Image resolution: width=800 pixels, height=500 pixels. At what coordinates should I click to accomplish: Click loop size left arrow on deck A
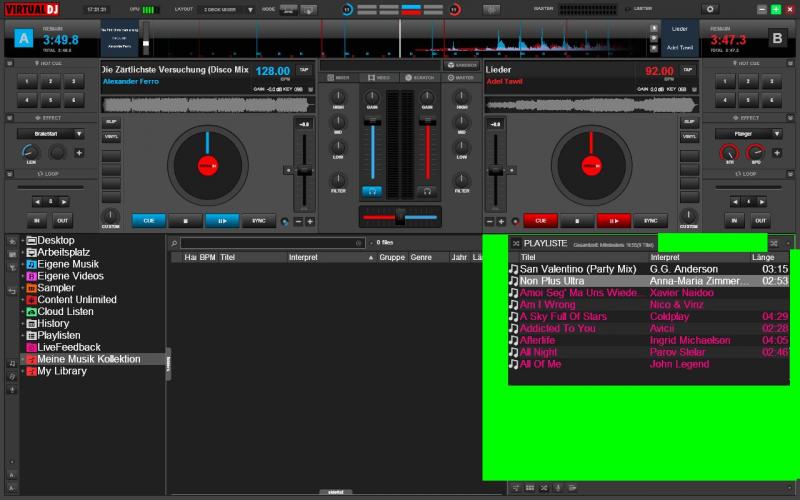(37, 202)
